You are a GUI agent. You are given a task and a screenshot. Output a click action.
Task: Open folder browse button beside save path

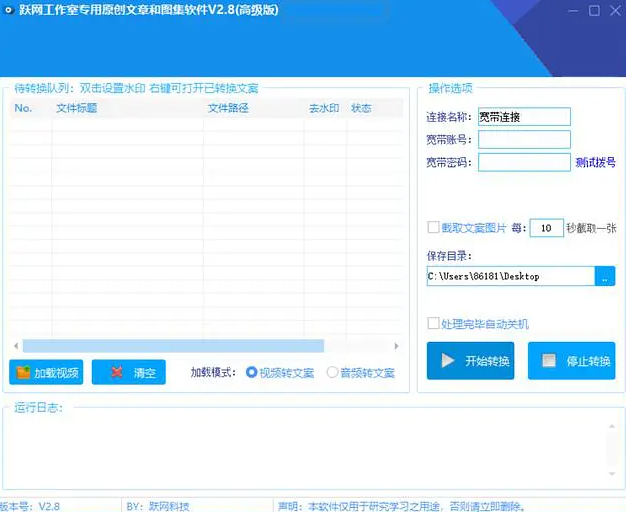tap(605, 276)
